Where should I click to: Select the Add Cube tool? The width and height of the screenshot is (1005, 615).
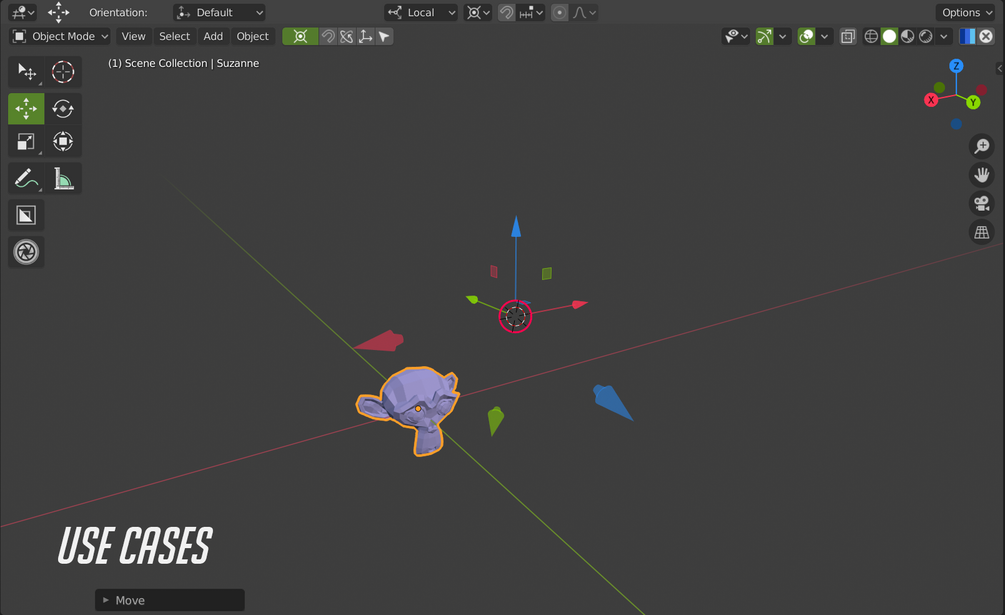(26, 215)
